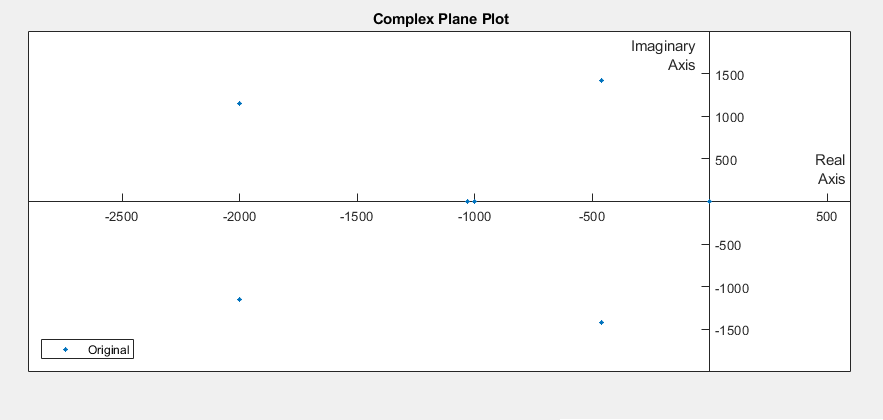The width and height of the screenshot is (883, 420).
Task: Click the 500 tick label on real axis
Action: coord(826,217)
